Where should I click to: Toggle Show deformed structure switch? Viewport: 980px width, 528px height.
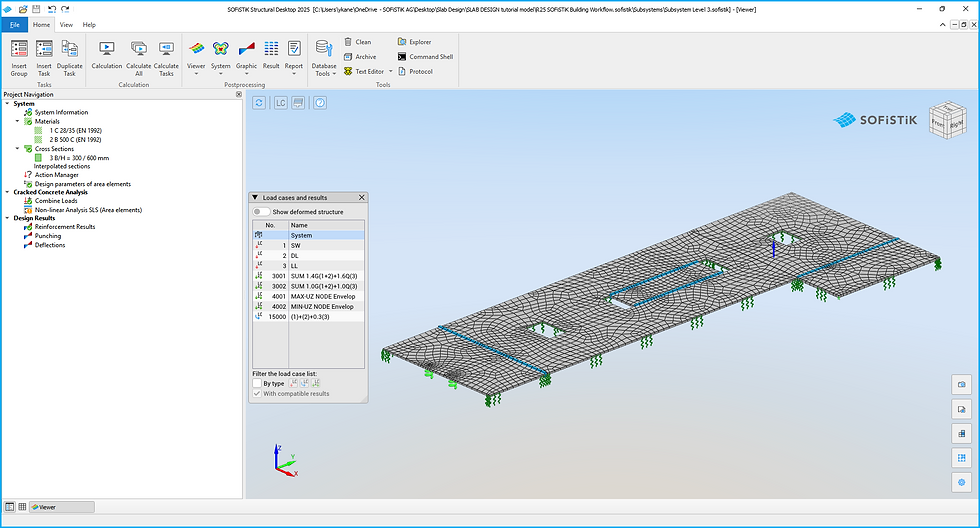261,212
